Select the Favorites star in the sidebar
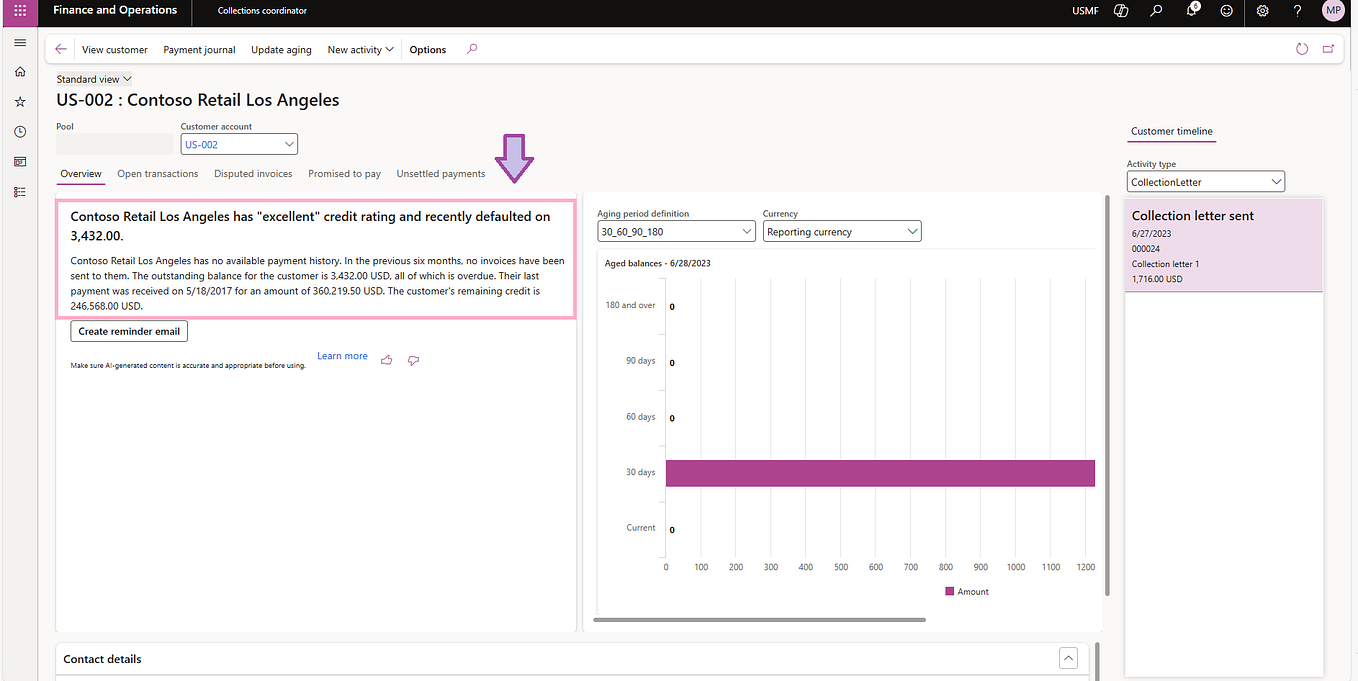This screenshot has height=681, width=1358. [19, 101]
